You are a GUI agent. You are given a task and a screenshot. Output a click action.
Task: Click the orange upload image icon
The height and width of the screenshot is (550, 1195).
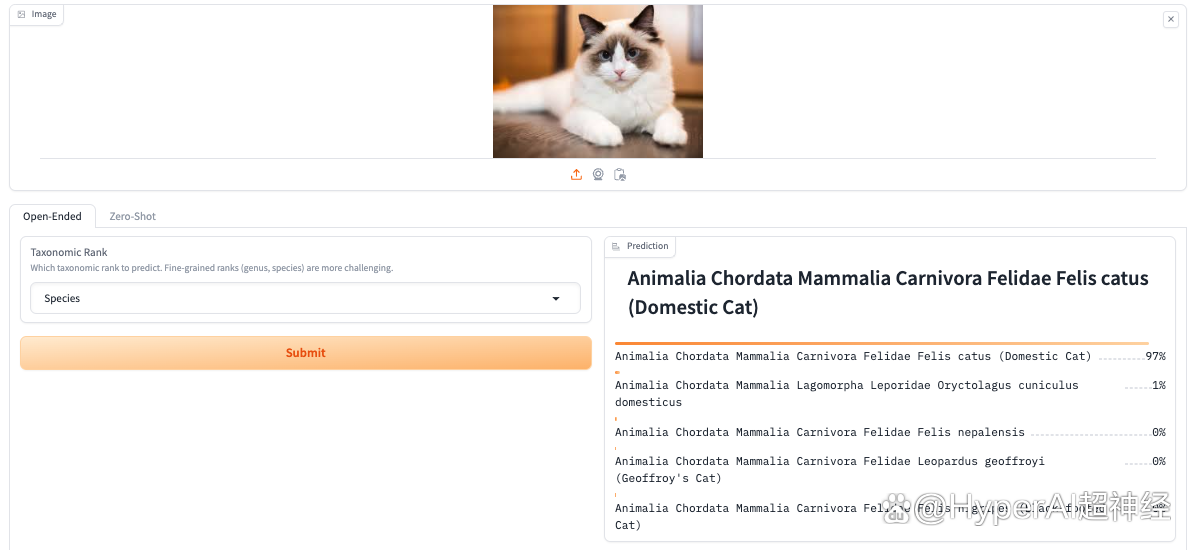coord(576,175)
